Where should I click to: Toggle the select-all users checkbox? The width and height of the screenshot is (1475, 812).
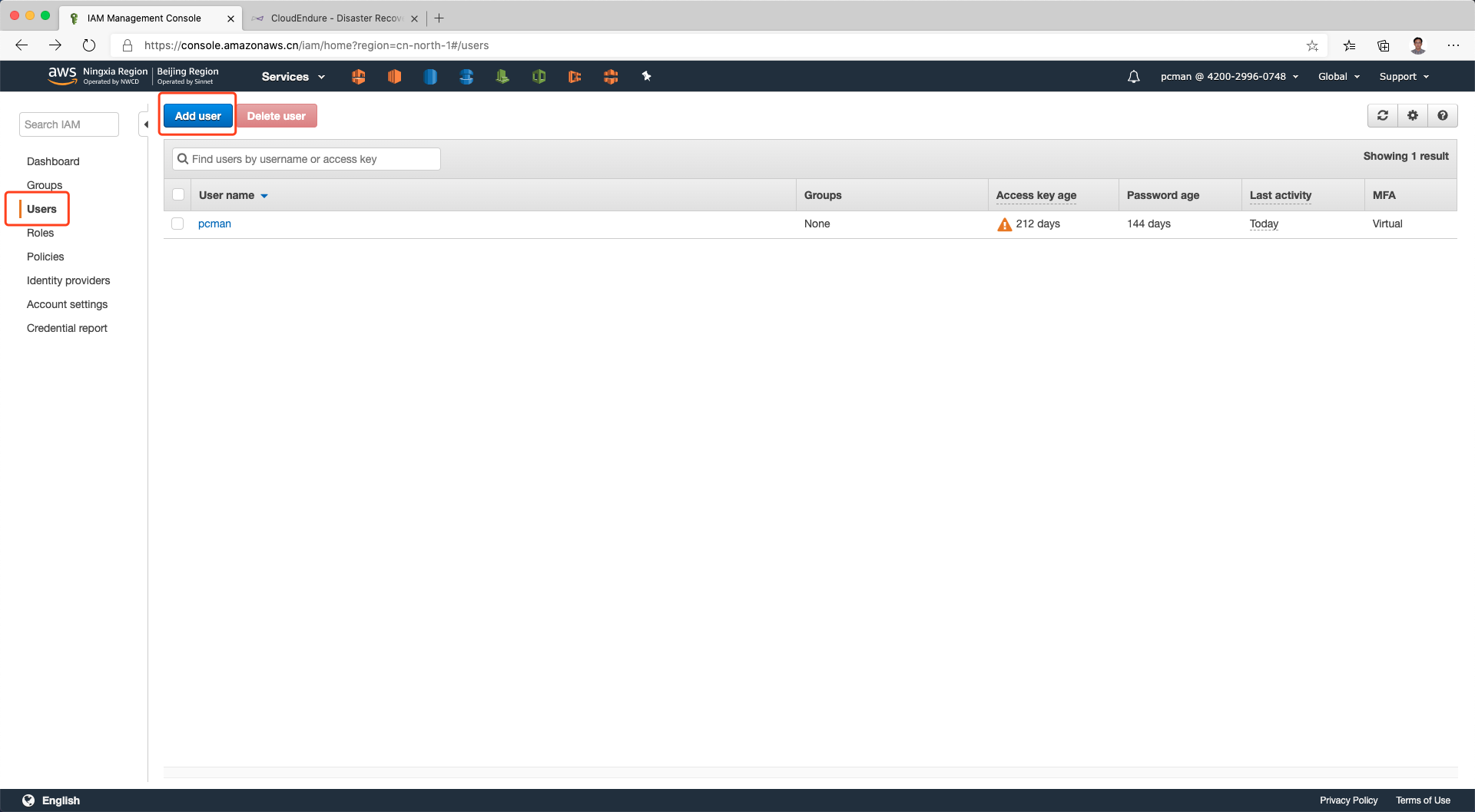tap(178, 195)
